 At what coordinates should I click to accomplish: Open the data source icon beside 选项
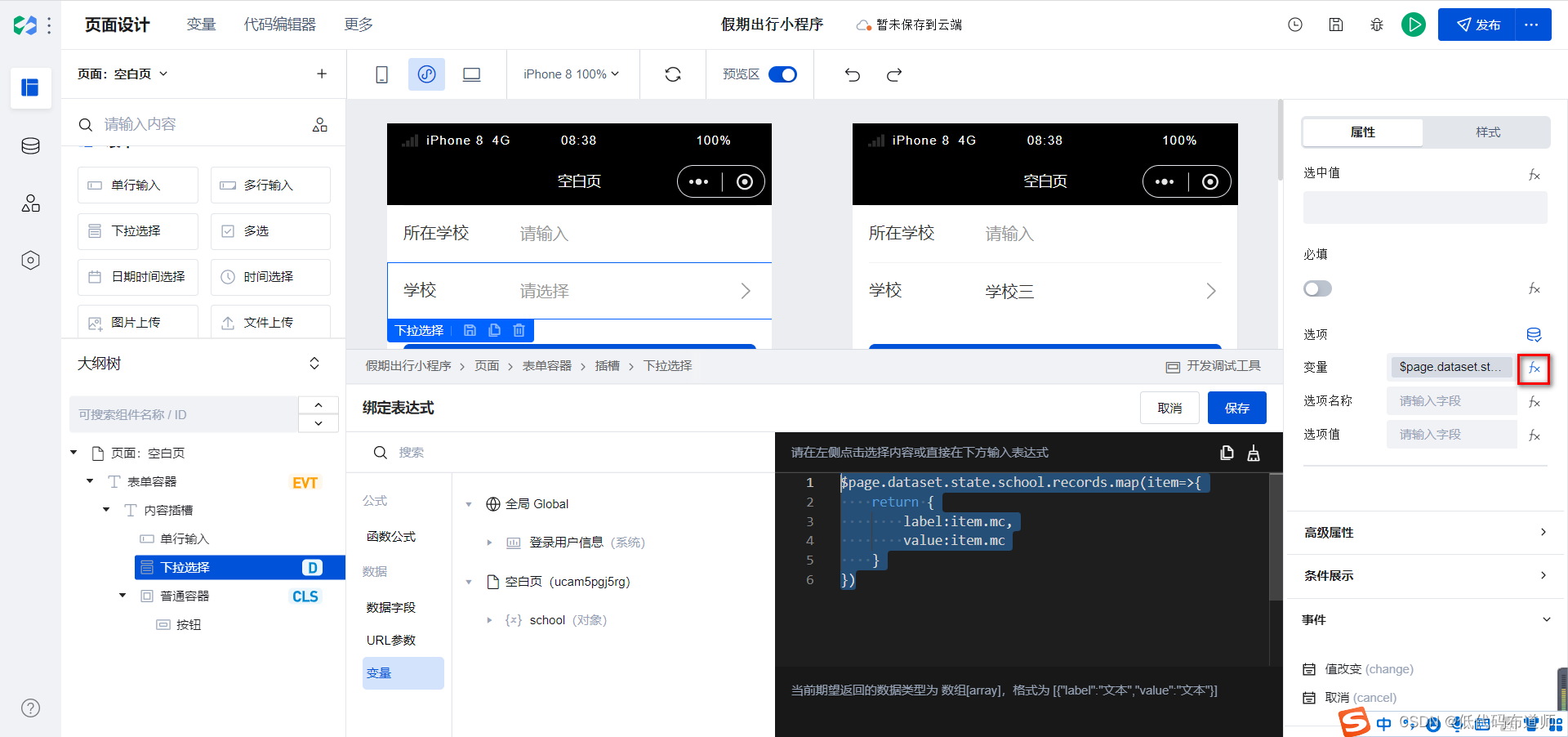coord(1534,334)
